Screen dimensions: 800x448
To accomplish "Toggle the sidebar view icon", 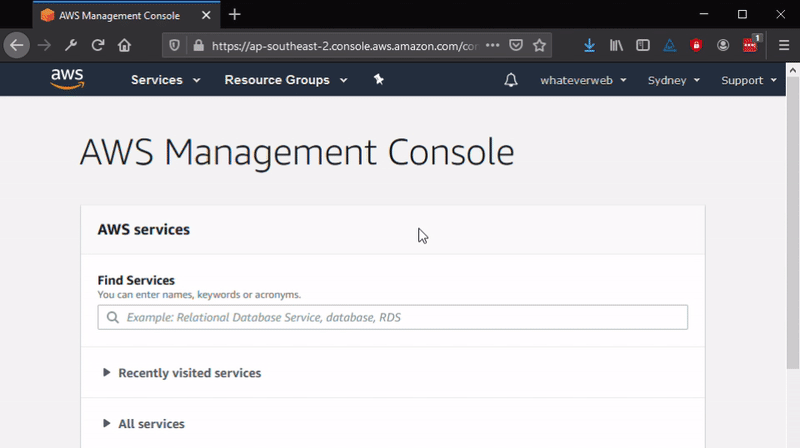I will 643,45.
